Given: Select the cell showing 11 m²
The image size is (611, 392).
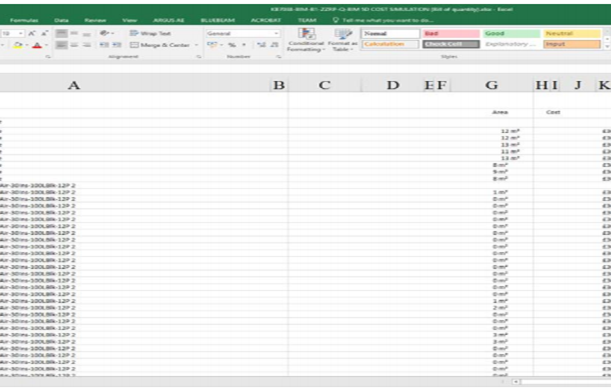Looking at the screenshot, I should point(510,152).
